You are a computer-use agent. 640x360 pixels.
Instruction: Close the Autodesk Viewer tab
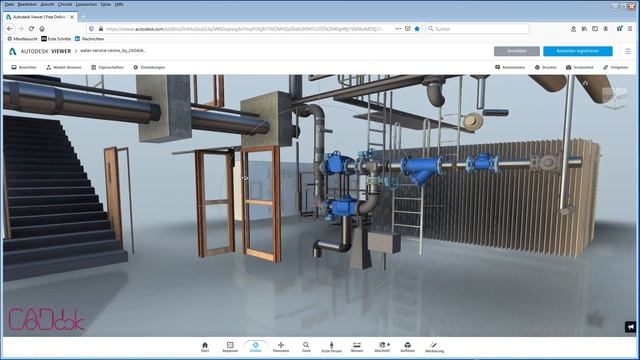(x=72, y=17)
